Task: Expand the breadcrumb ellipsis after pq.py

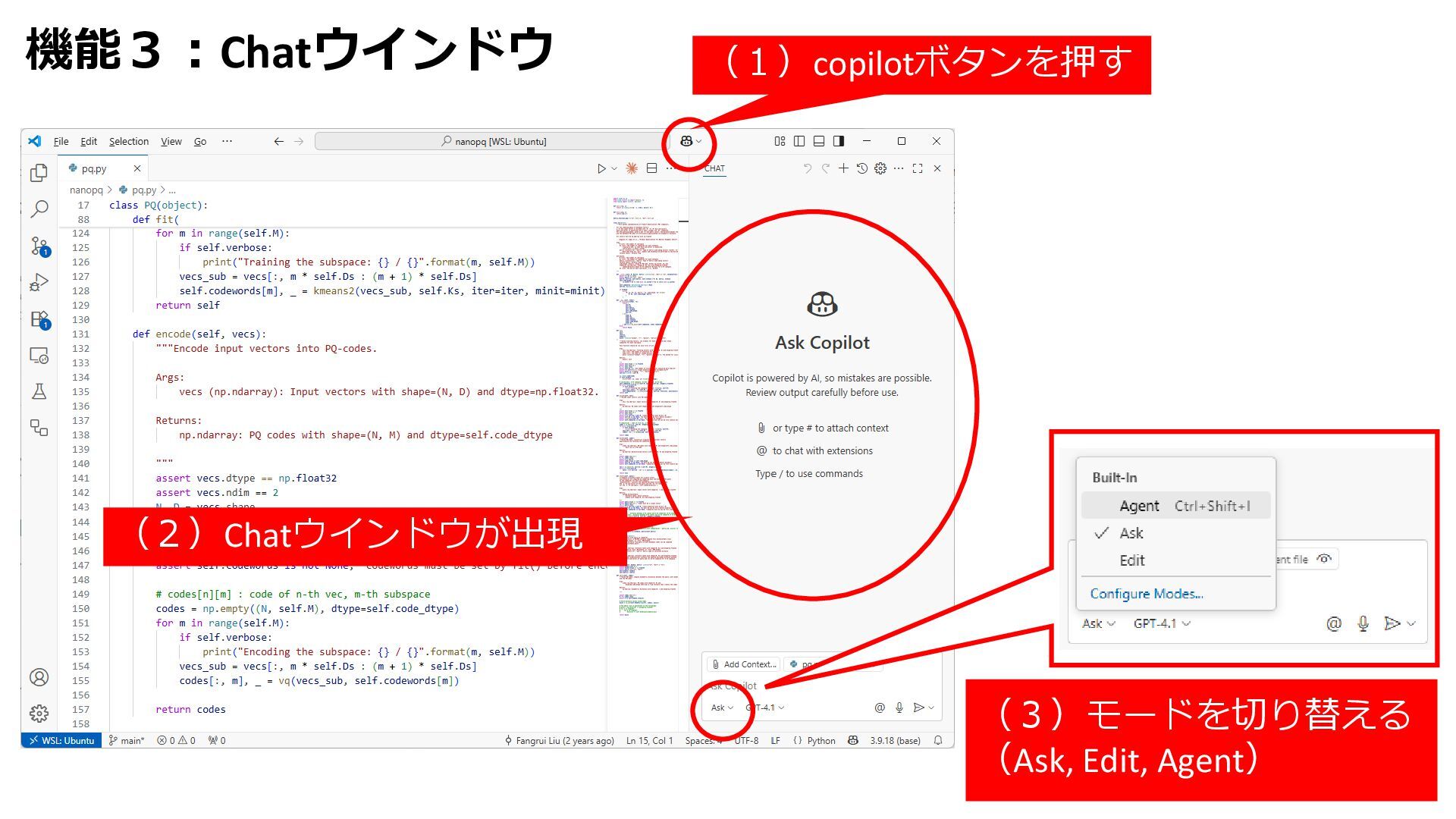Action: 172,190
